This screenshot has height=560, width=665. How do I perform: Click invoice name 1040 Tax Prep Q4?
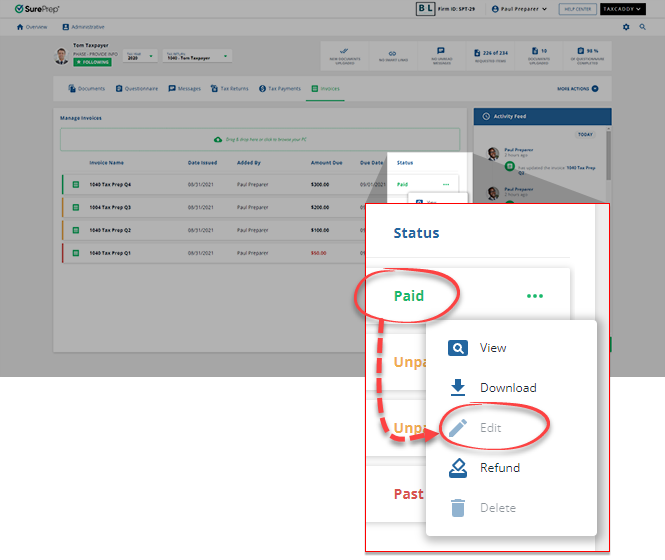(x=110, y=185)
